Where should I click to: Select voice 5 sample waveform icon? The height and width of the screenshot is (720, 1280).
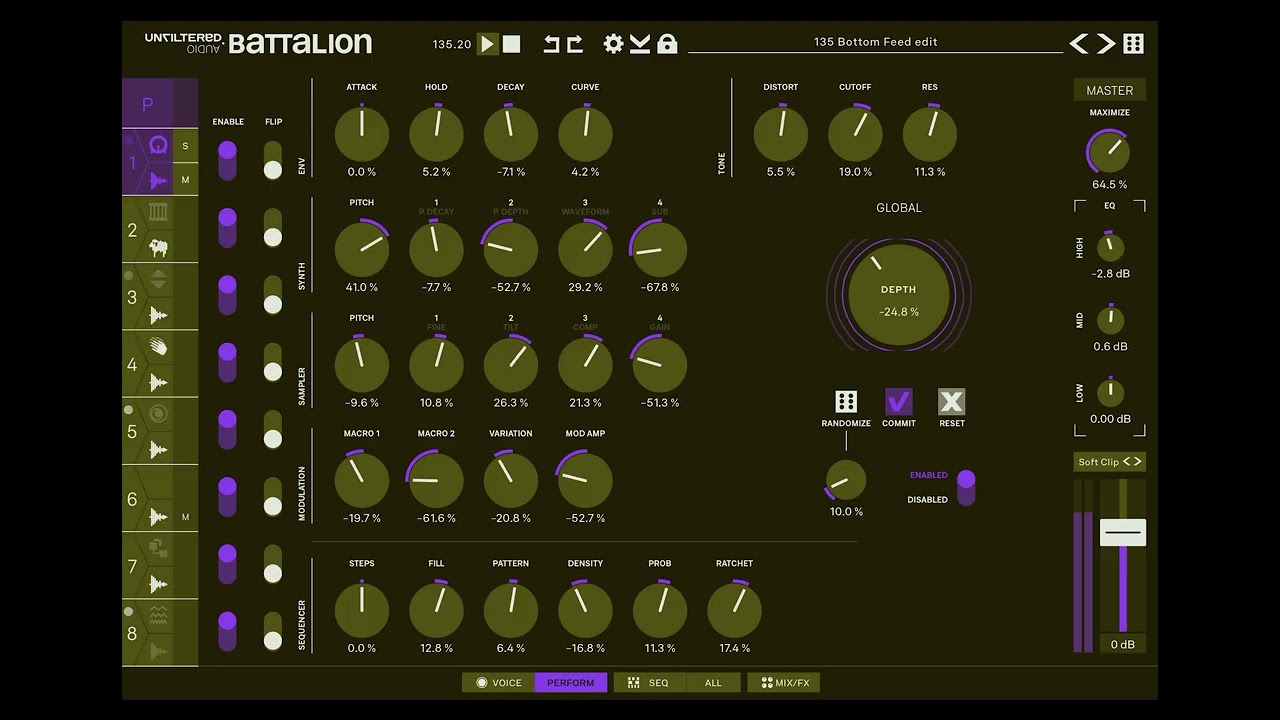point(158,449)
